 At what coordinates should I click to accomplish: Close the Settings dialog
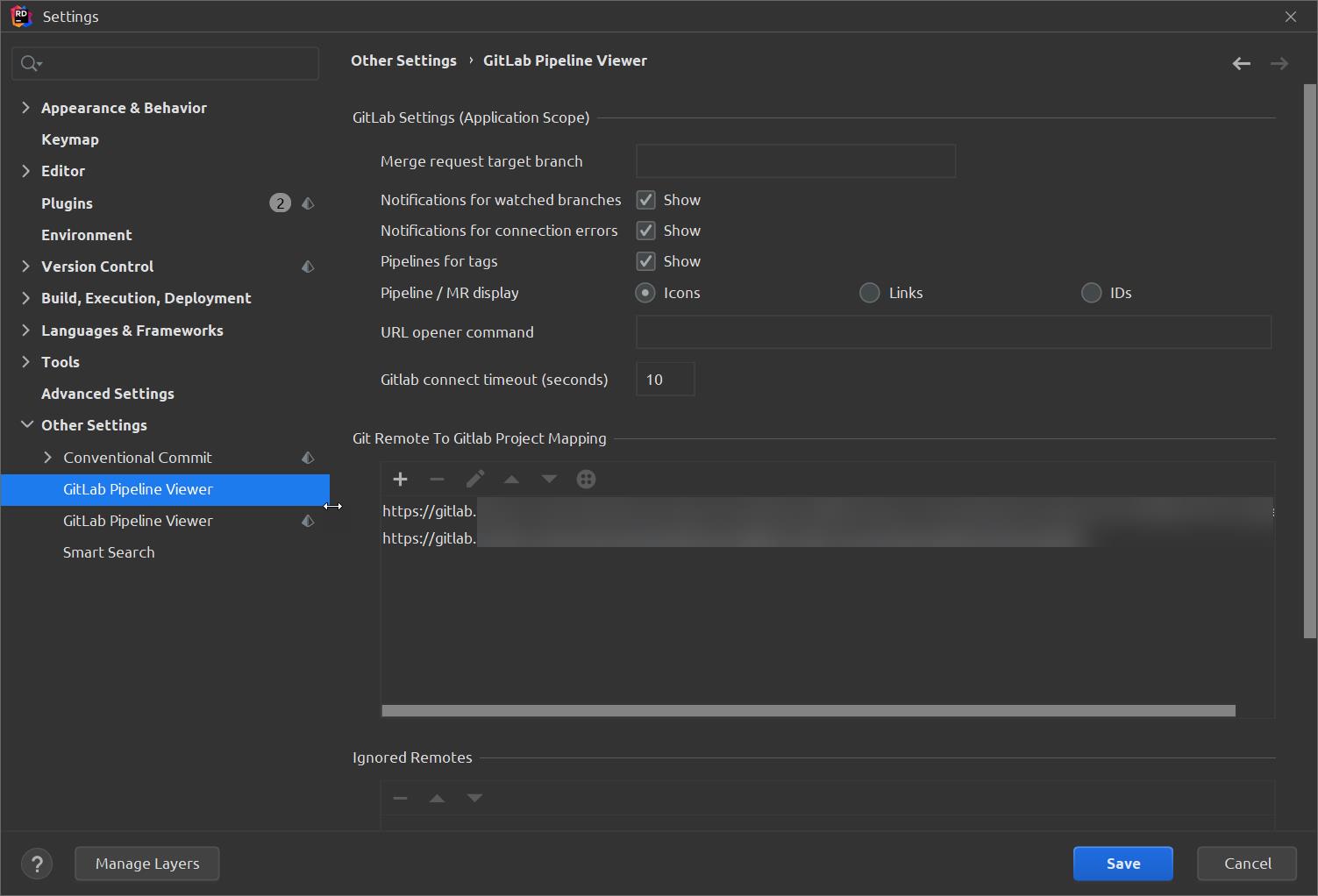tap(1291, 17)
